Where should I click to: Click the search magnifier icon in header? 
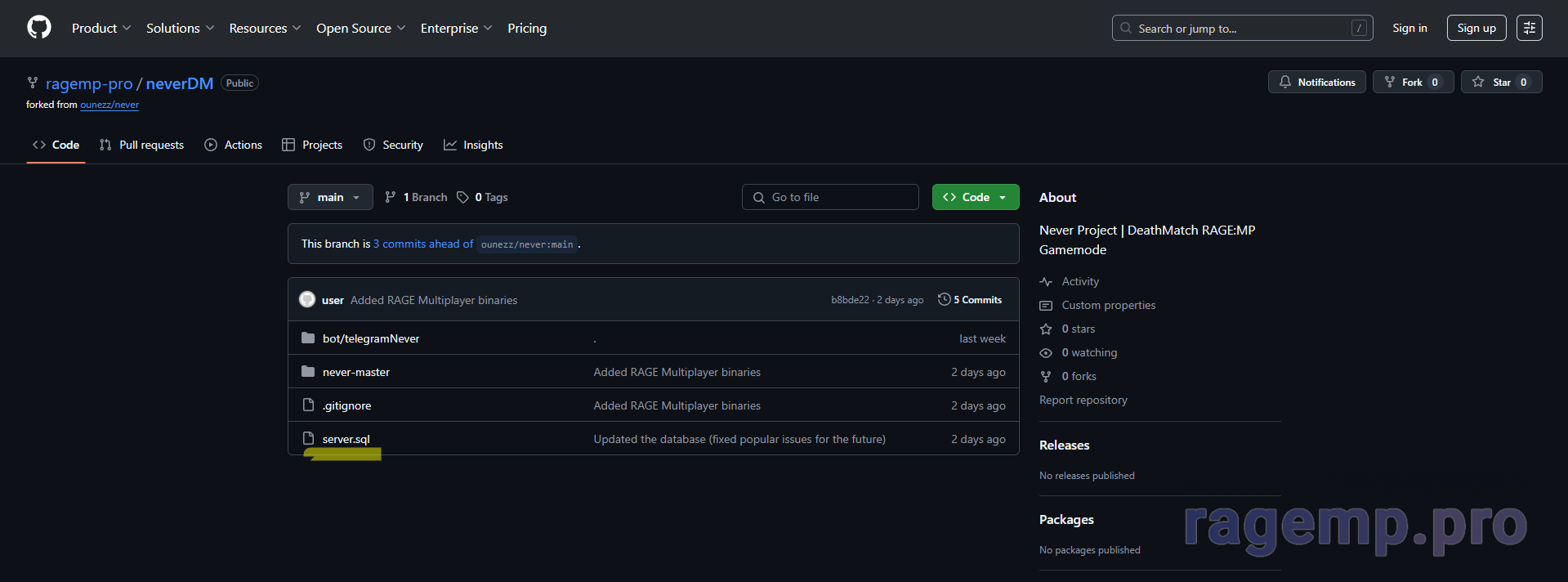click(1126, 28)
